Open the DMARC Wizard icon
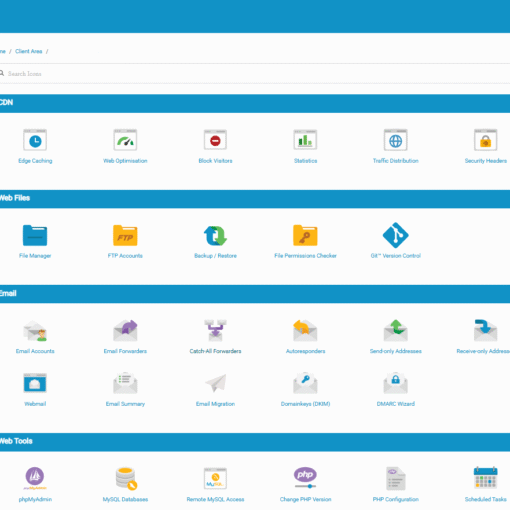This screenshot has width=510, height=510. click(x=396, y=383)
